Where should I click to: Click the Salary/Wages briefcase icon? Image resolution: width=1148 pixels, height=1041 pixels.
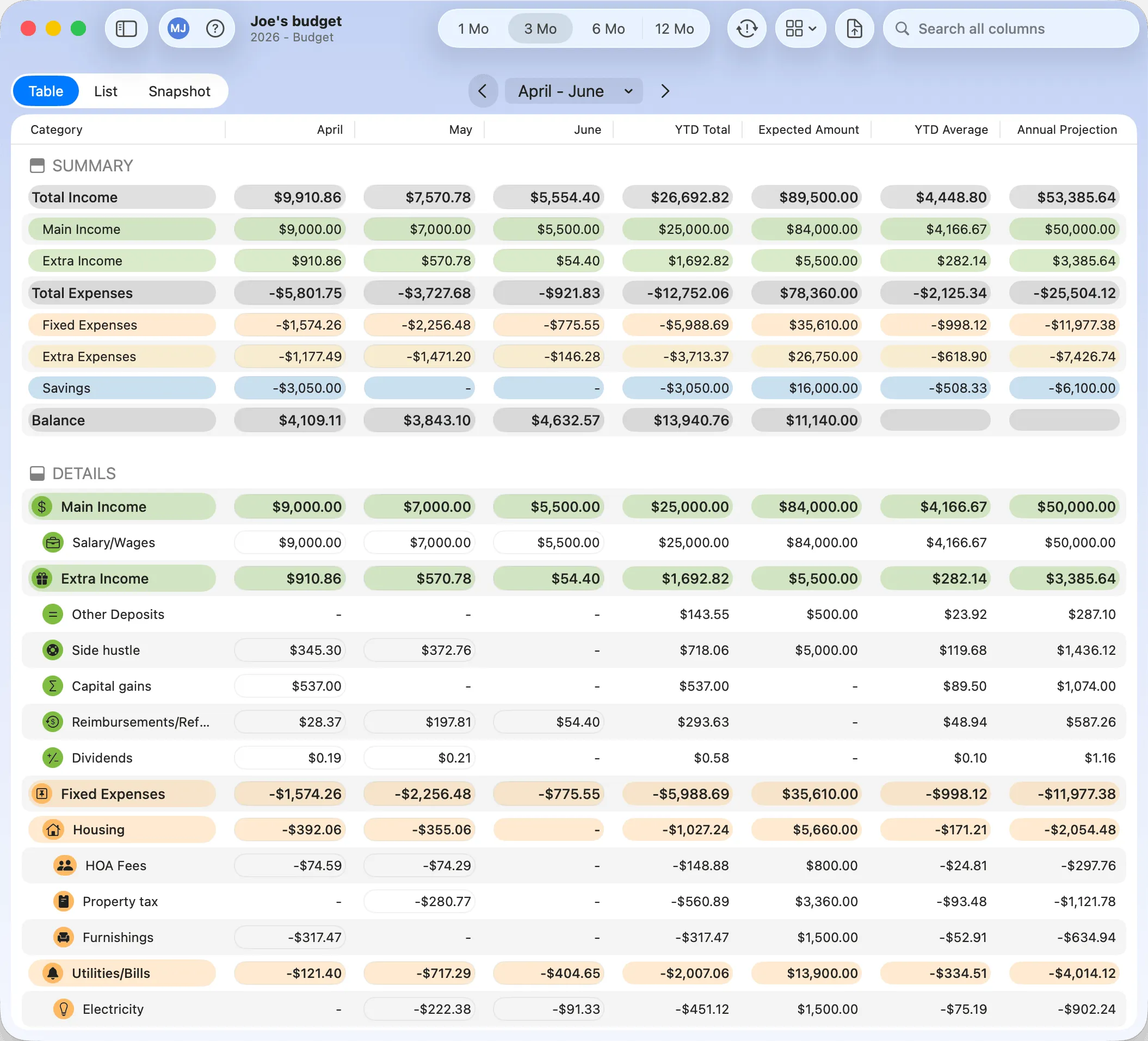[53, 542]
